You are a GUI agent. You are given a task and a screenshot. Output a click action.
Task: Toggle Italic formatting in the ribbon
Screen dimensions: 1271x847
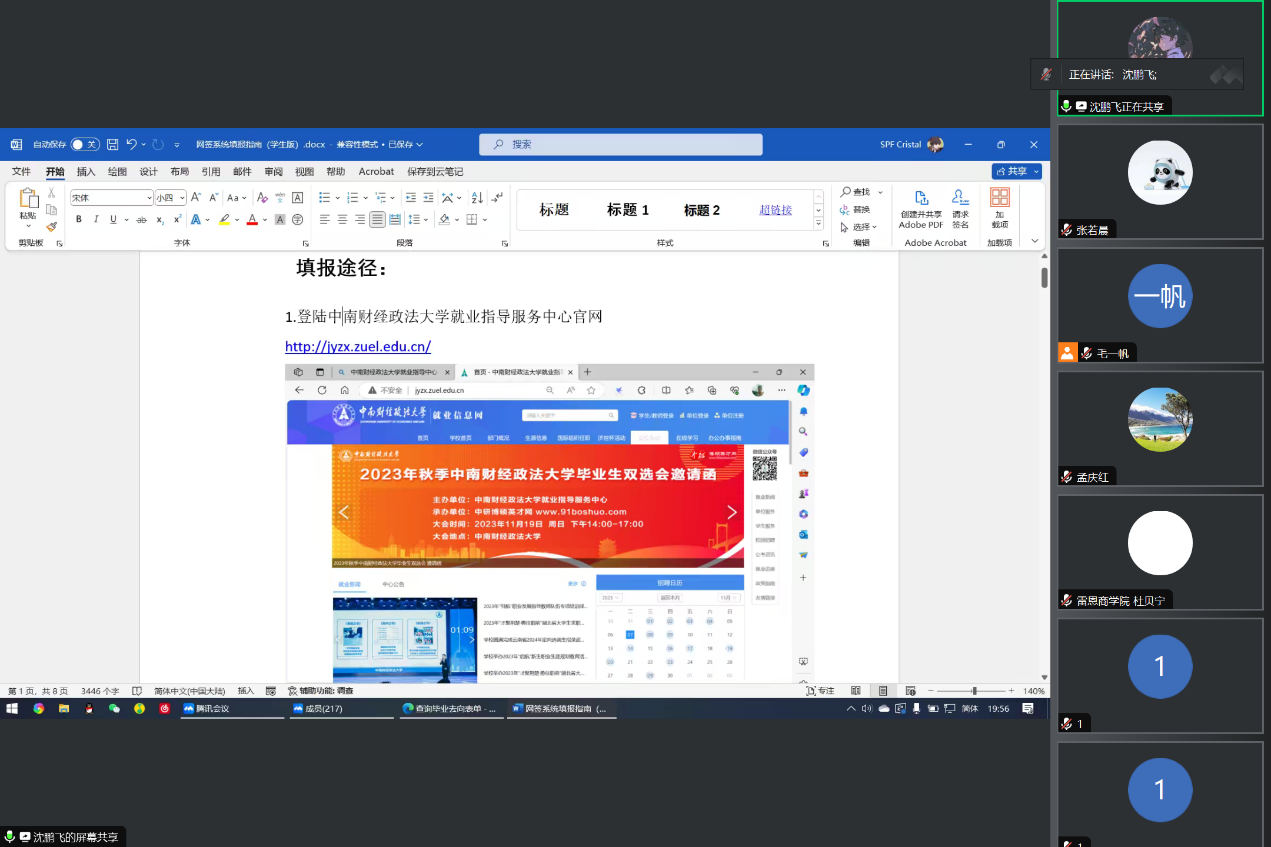coord(96,219)
